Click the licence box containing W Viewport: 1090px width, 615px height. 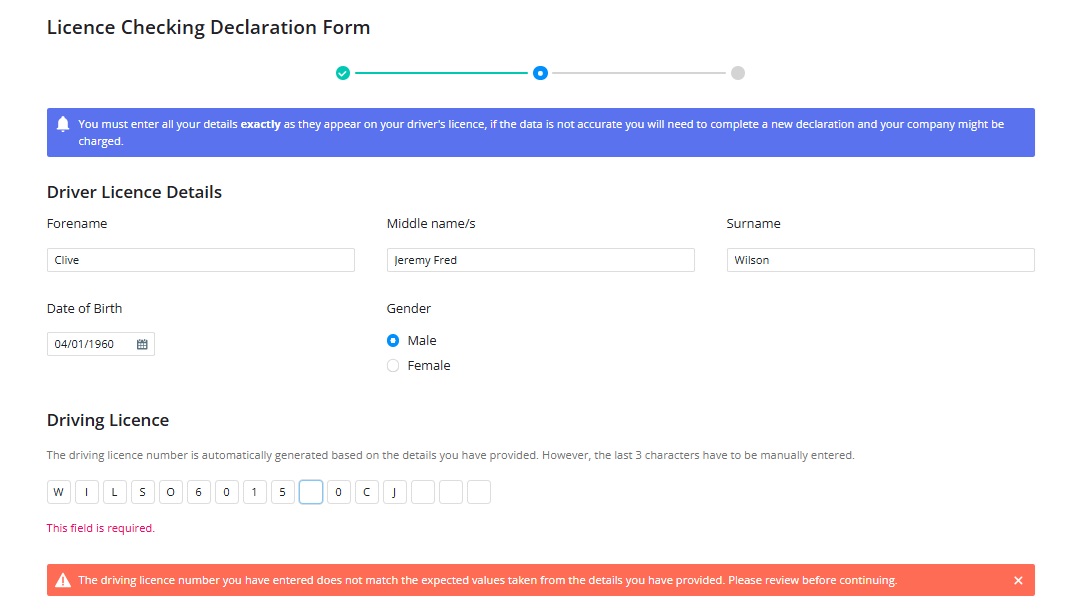coord(58,492)
